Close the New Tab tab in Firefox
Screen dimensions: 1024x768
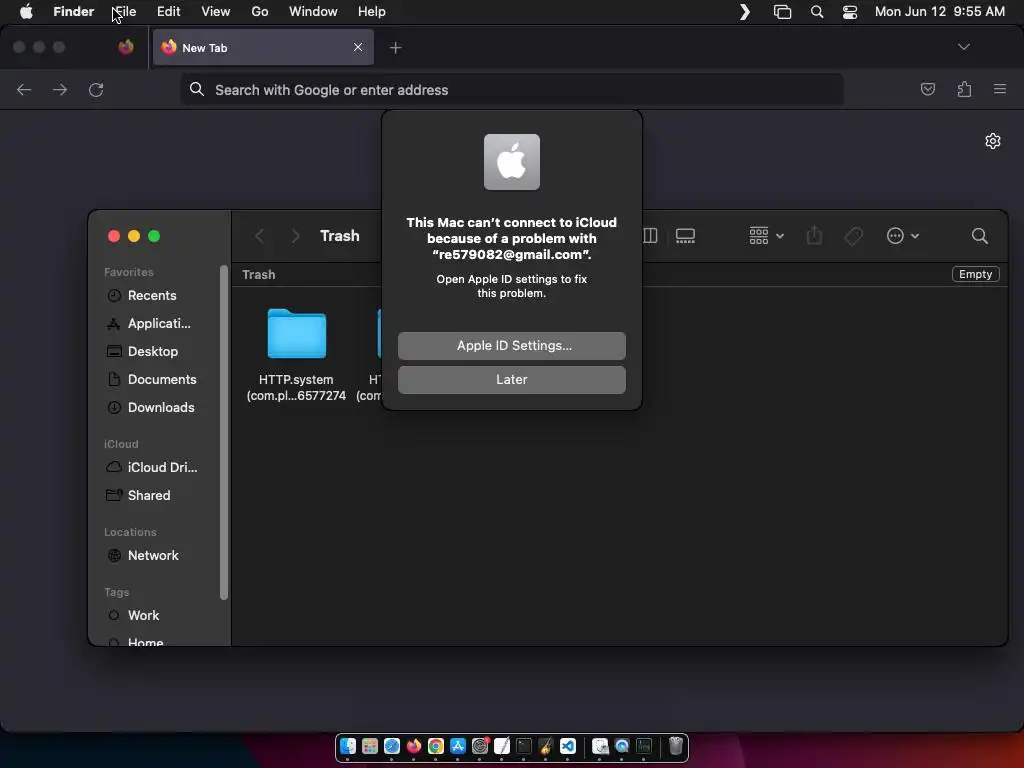click(x=358, y=47)
